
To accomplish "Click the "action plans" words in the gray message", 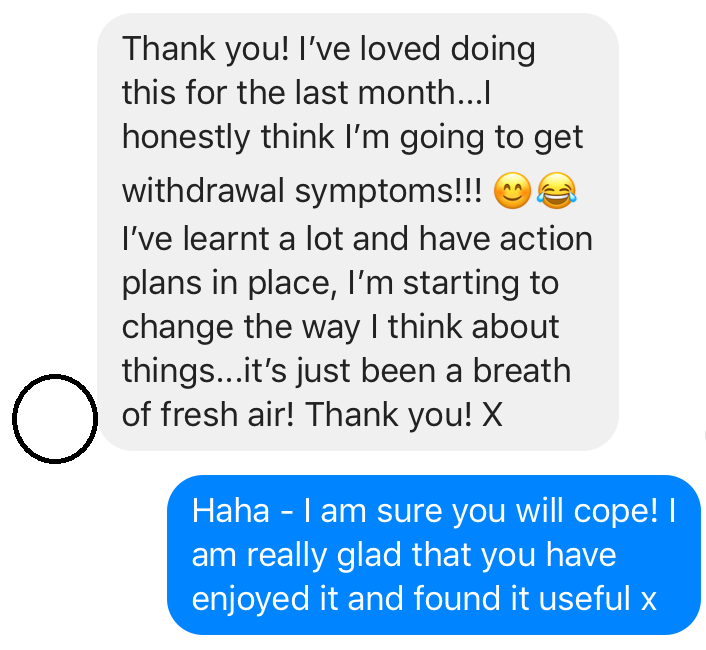I will pos(357,261).
